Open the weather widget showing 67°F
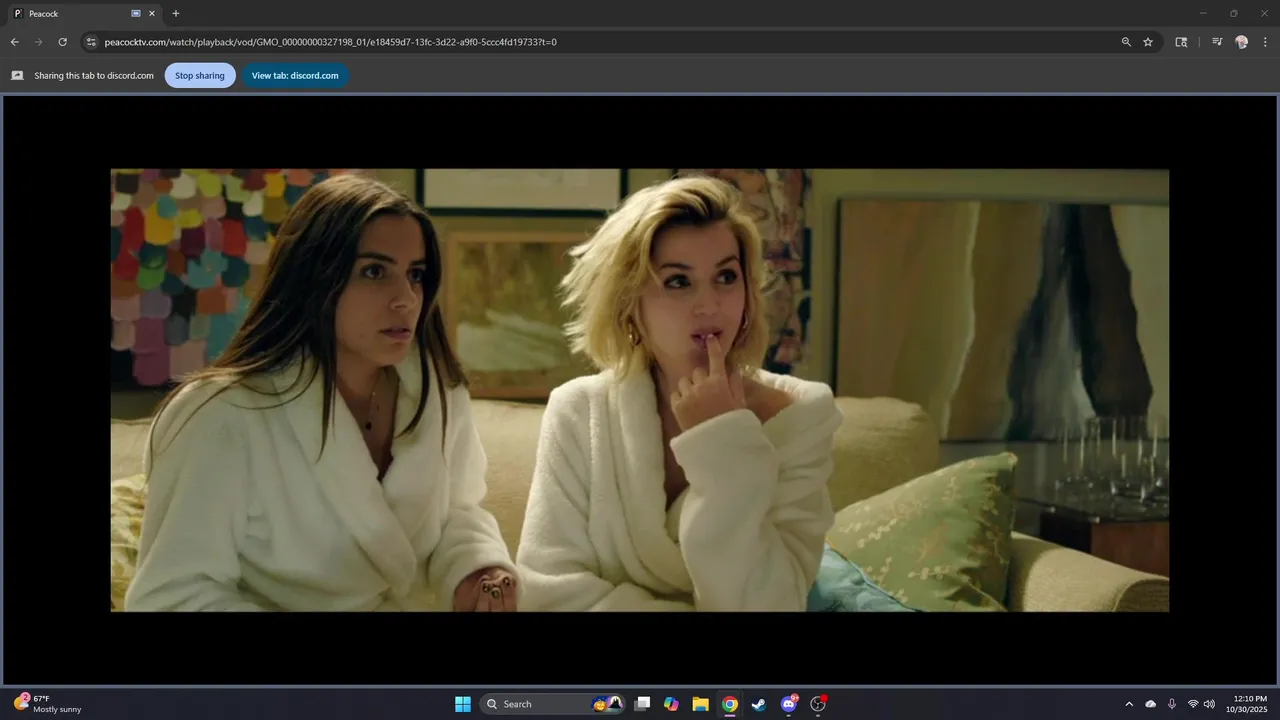 [x=48, y=704]
